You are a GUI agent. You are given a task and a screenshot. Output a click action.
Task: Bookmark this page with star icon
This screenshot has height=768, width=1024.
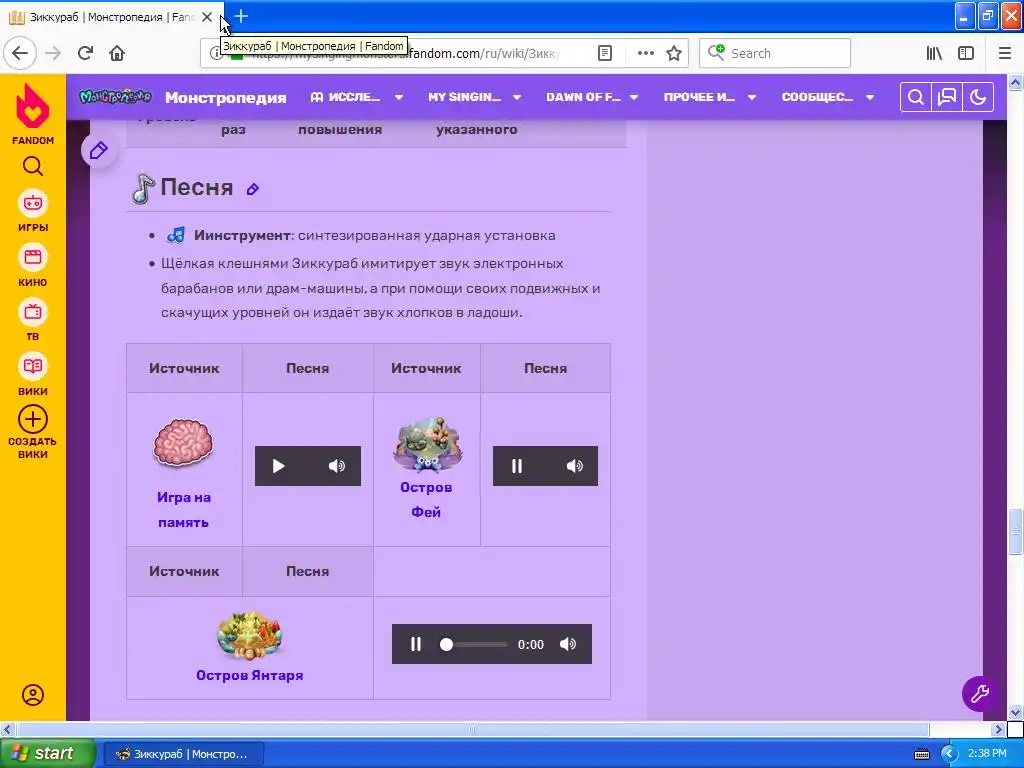point(674,53)
